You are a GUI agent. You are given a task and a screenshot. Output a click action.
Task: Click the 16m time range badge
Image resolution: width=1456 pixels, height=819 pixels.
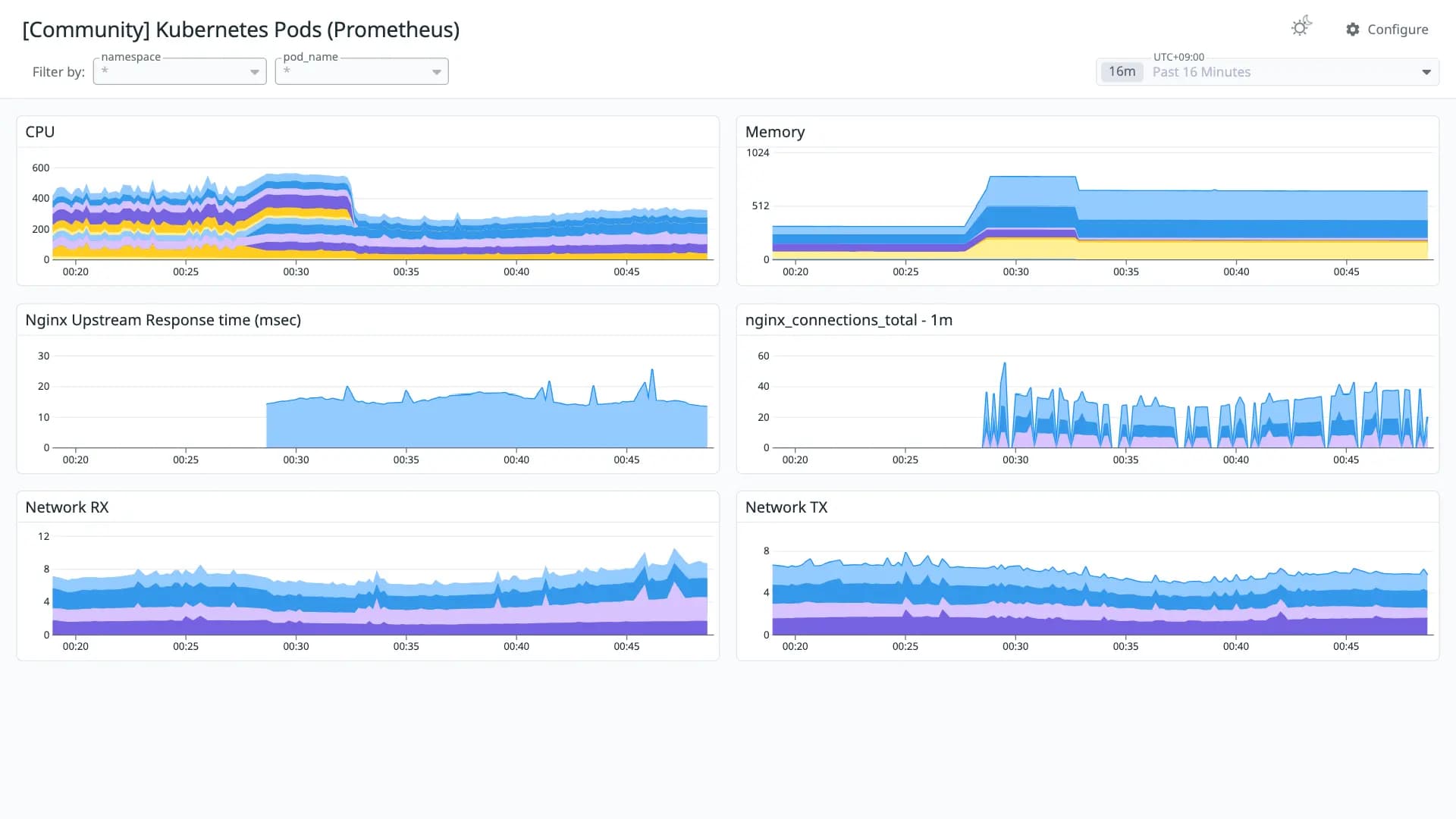(x=1122, y=71)
